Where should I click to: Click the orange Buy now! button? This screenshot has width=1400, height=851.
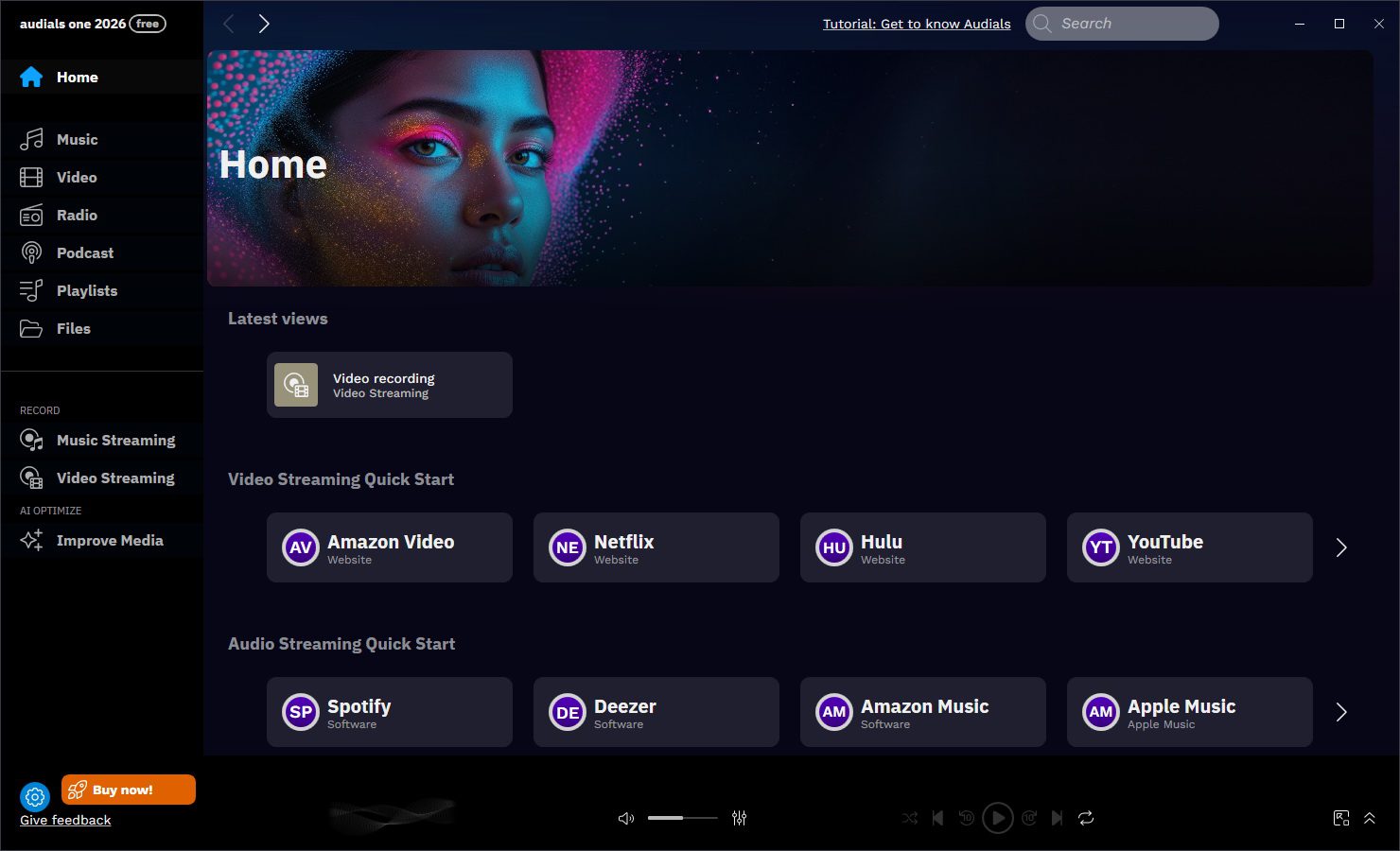129,790
